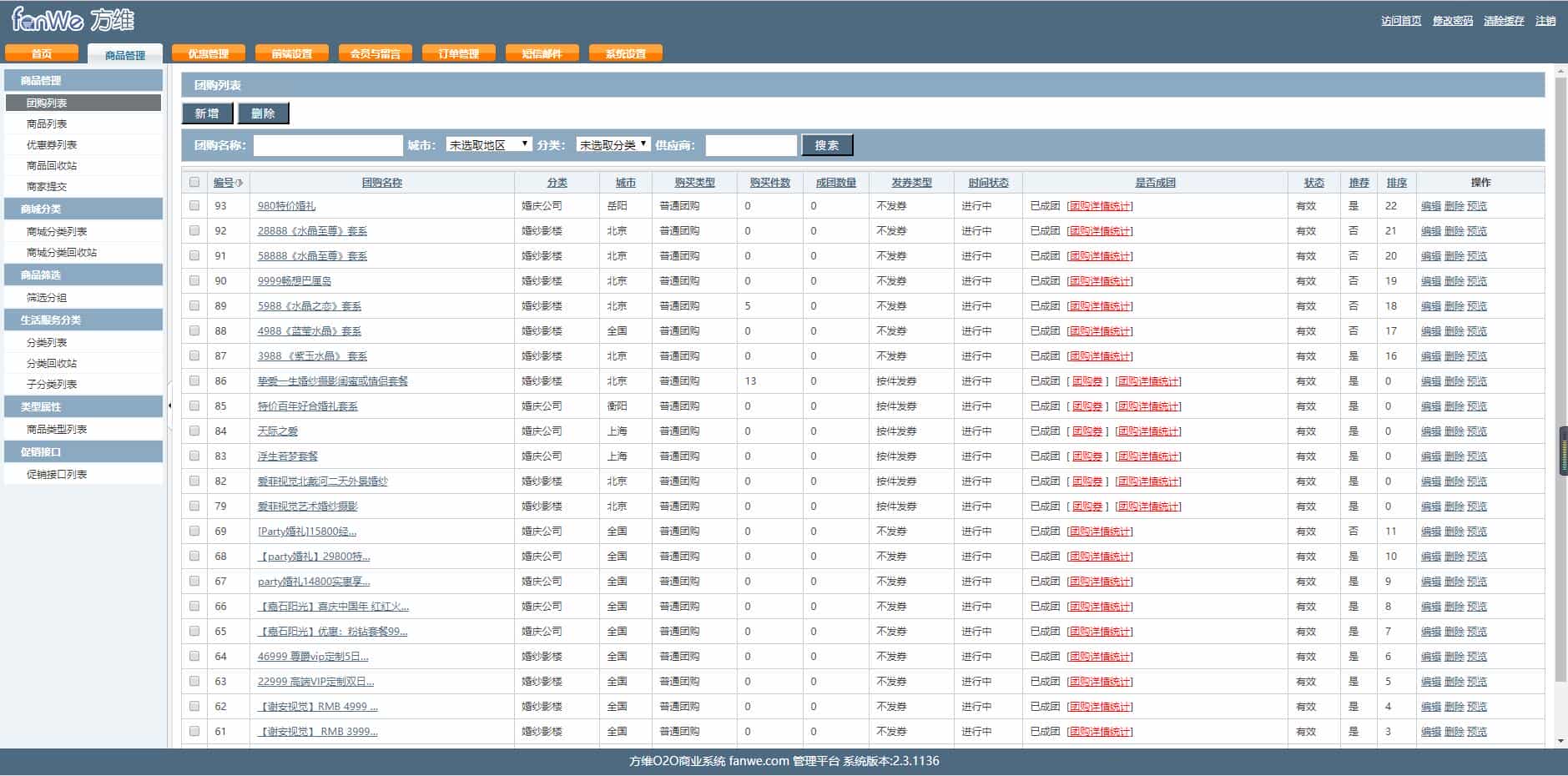
Task: Open the 天际之爱 deal link
Action: tap(278, 431)
